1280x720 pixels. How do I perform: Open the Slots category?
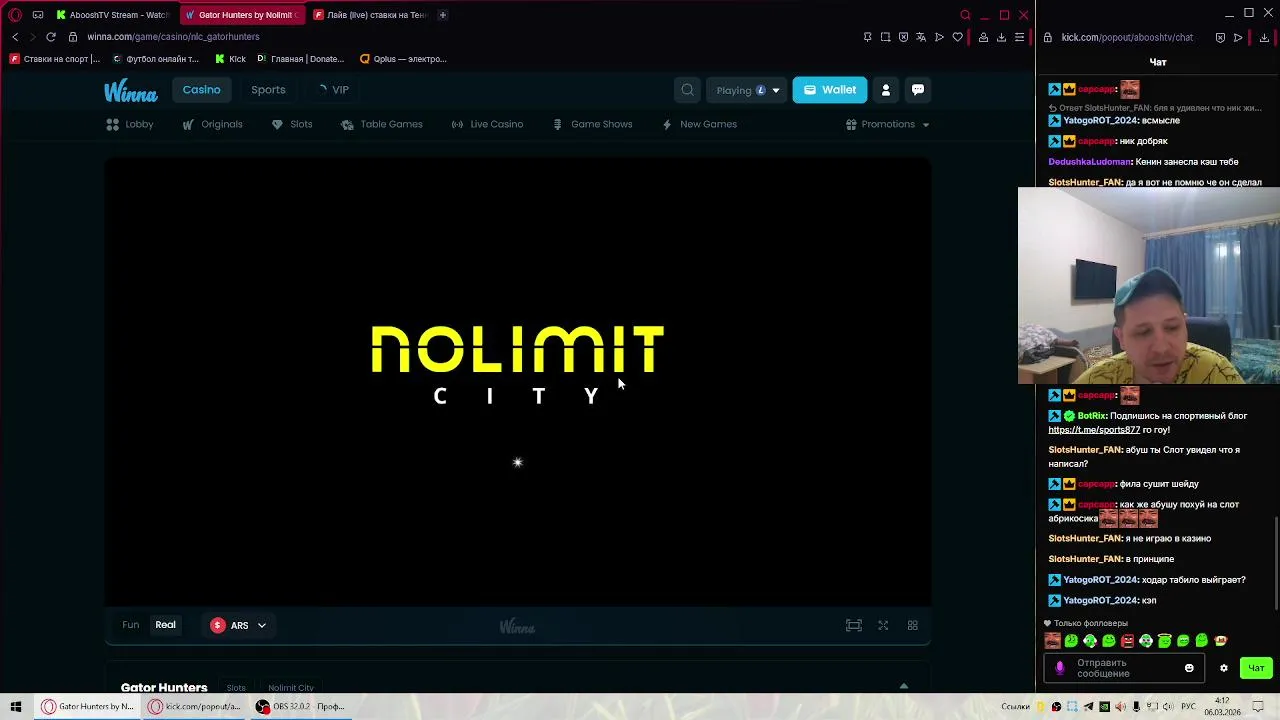click(292, 124)
